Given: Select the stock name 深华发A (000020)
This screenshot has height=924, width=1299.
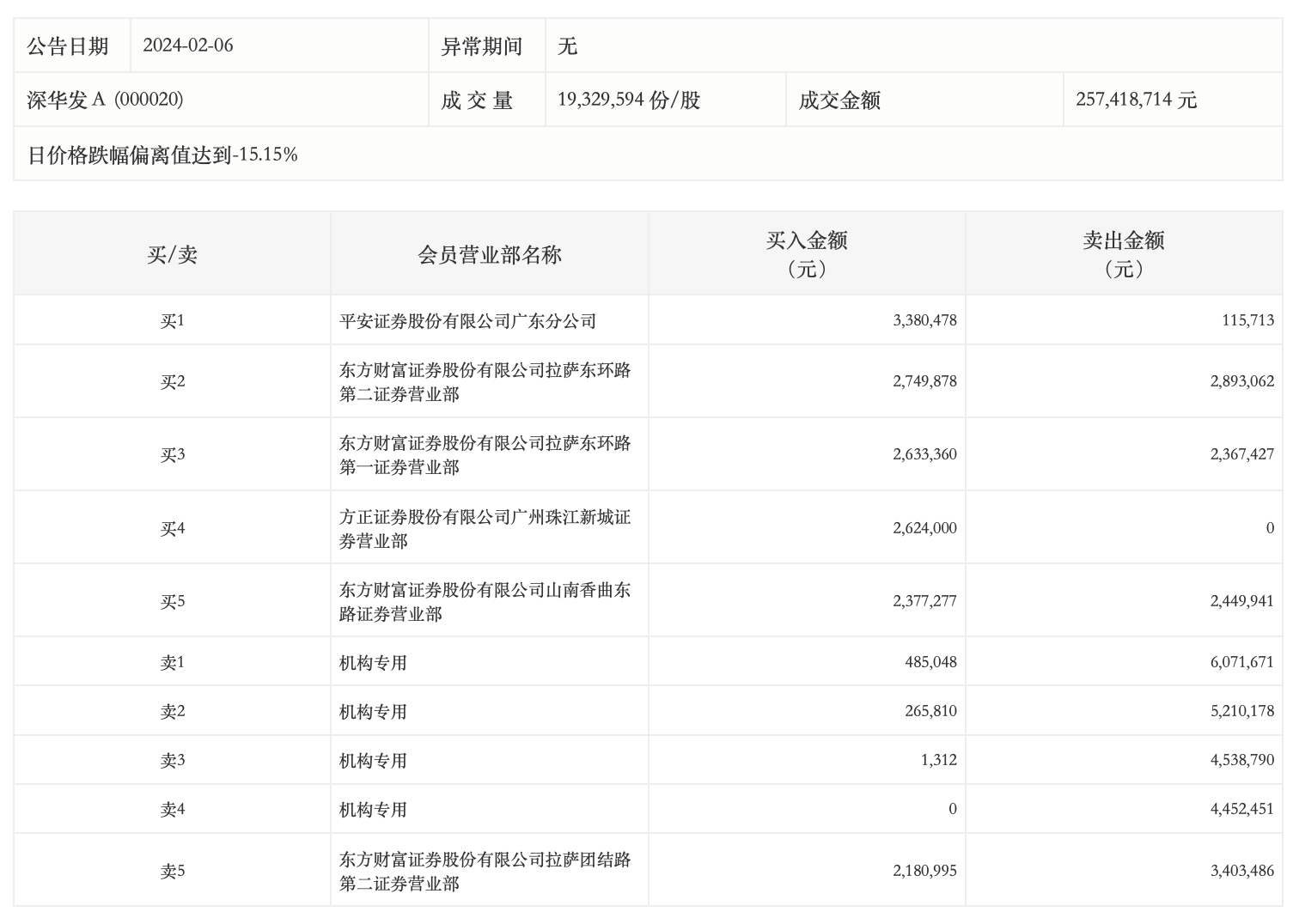Looking at the screenshot, I should (105, 100).
